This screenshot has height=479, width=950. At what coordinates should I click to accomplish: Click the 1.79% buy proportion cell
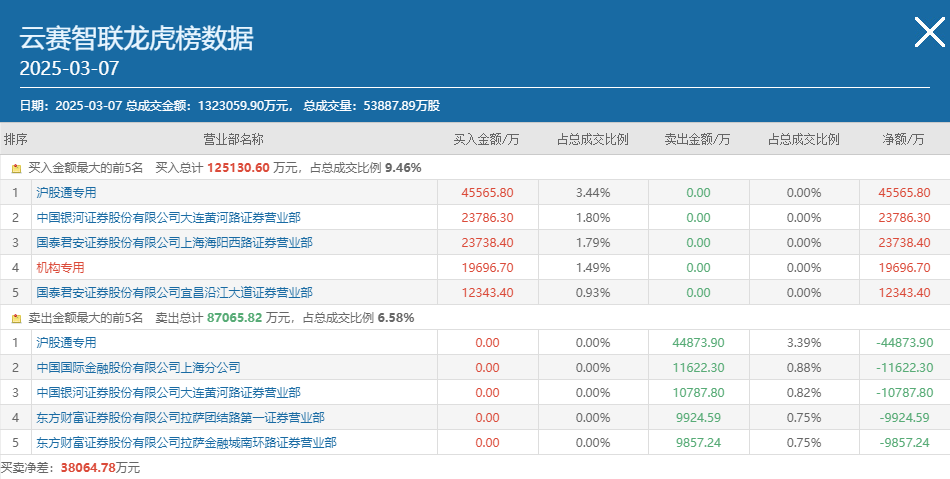pyautogui.click(x=593, y=243)
